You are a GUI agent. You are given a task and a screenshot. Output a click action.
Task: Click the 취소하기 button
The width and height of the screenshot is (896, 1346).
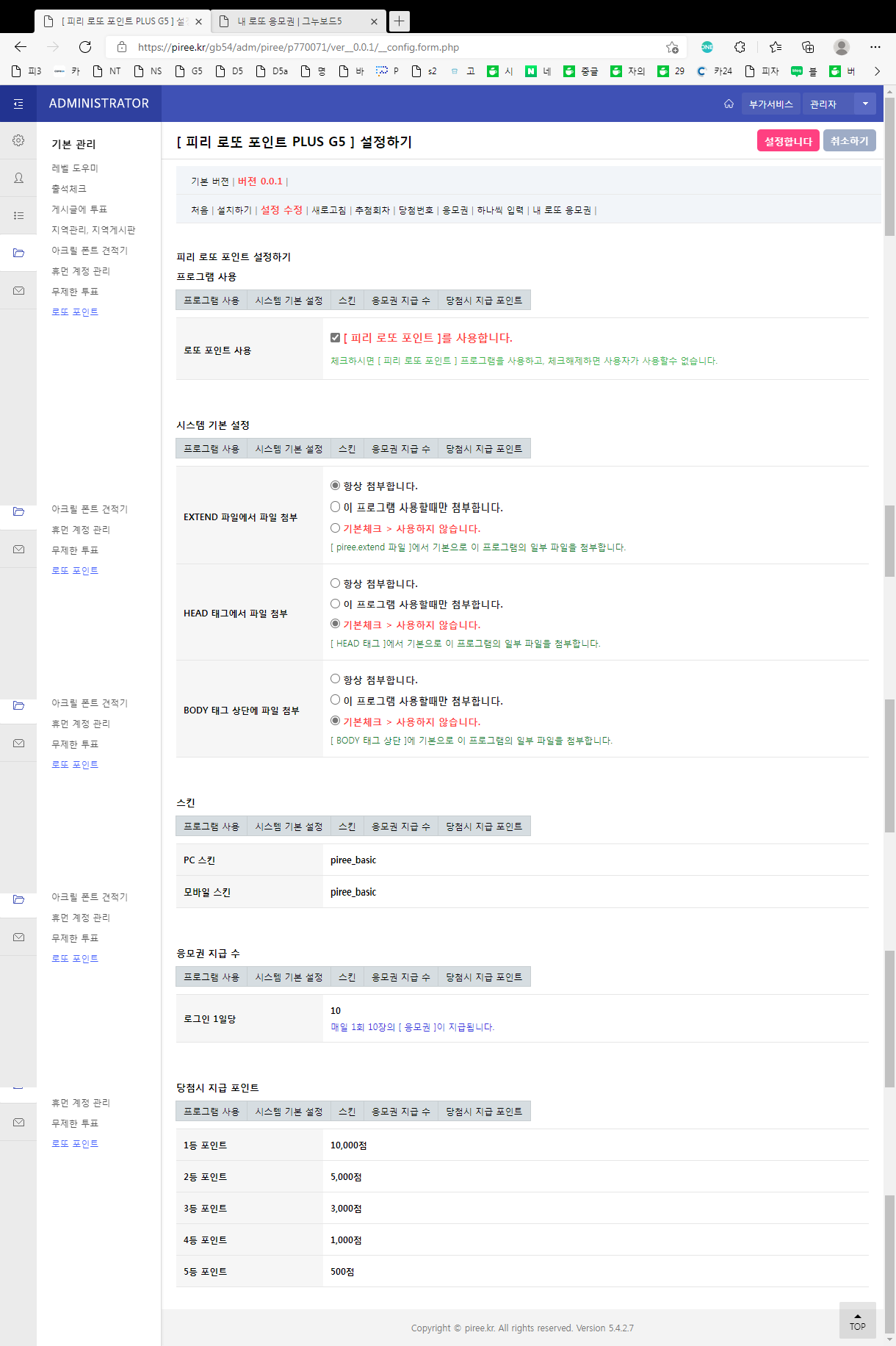849,141
